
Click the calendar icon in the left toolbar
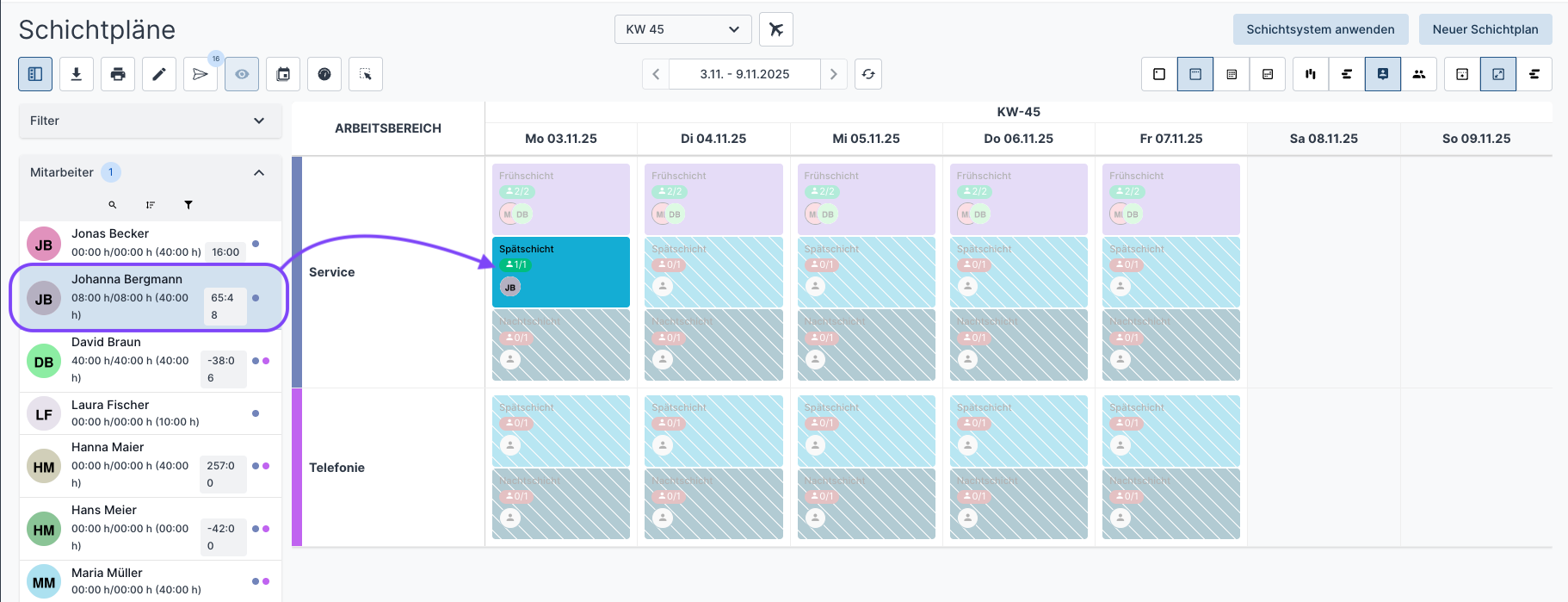pyautogui.click(x=283, y=74)
